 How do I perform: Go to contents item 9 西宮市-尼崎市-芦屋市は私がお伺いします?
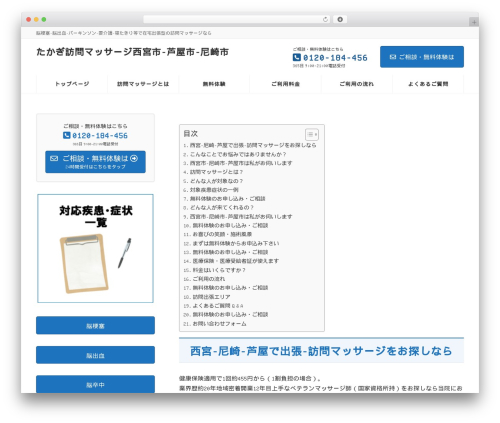coord(241,217)
